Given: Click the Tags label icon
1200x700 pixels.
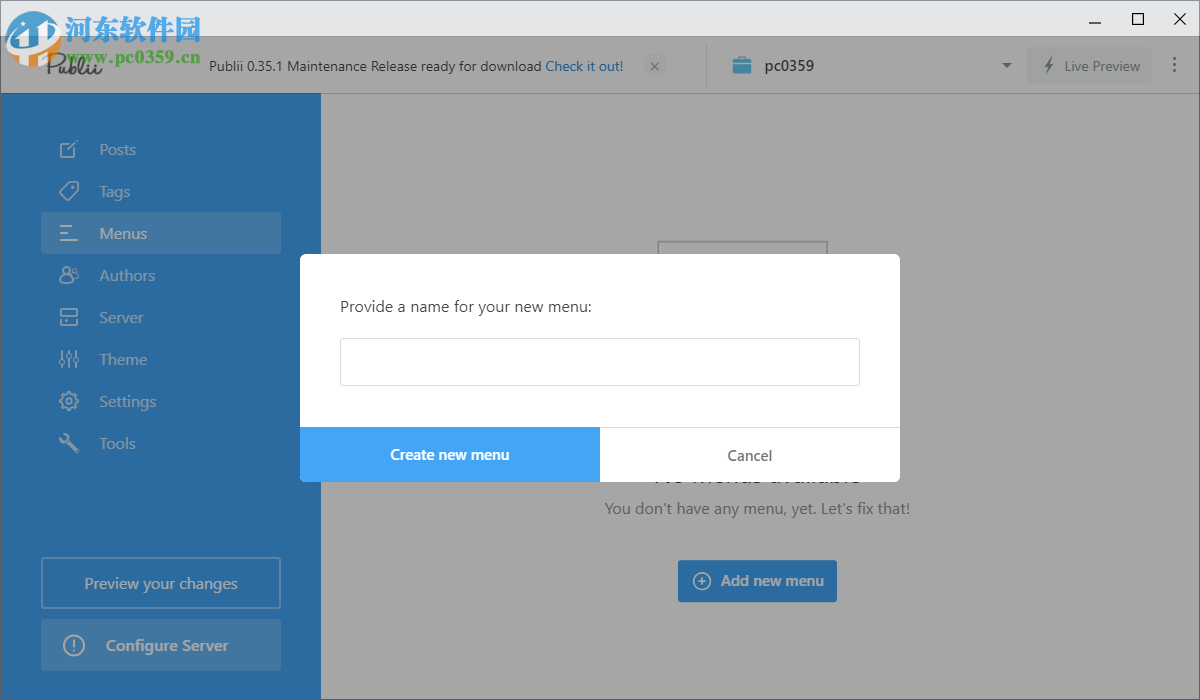Looking at the screenshot, I should click(68, 191).
